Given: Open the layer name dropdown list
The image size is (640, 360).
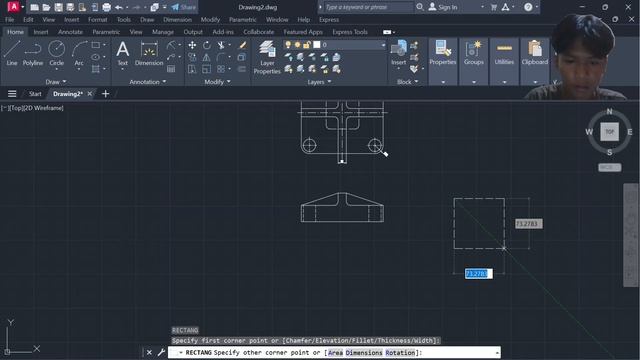Looking at the screenshot, I should click(383, 45).
